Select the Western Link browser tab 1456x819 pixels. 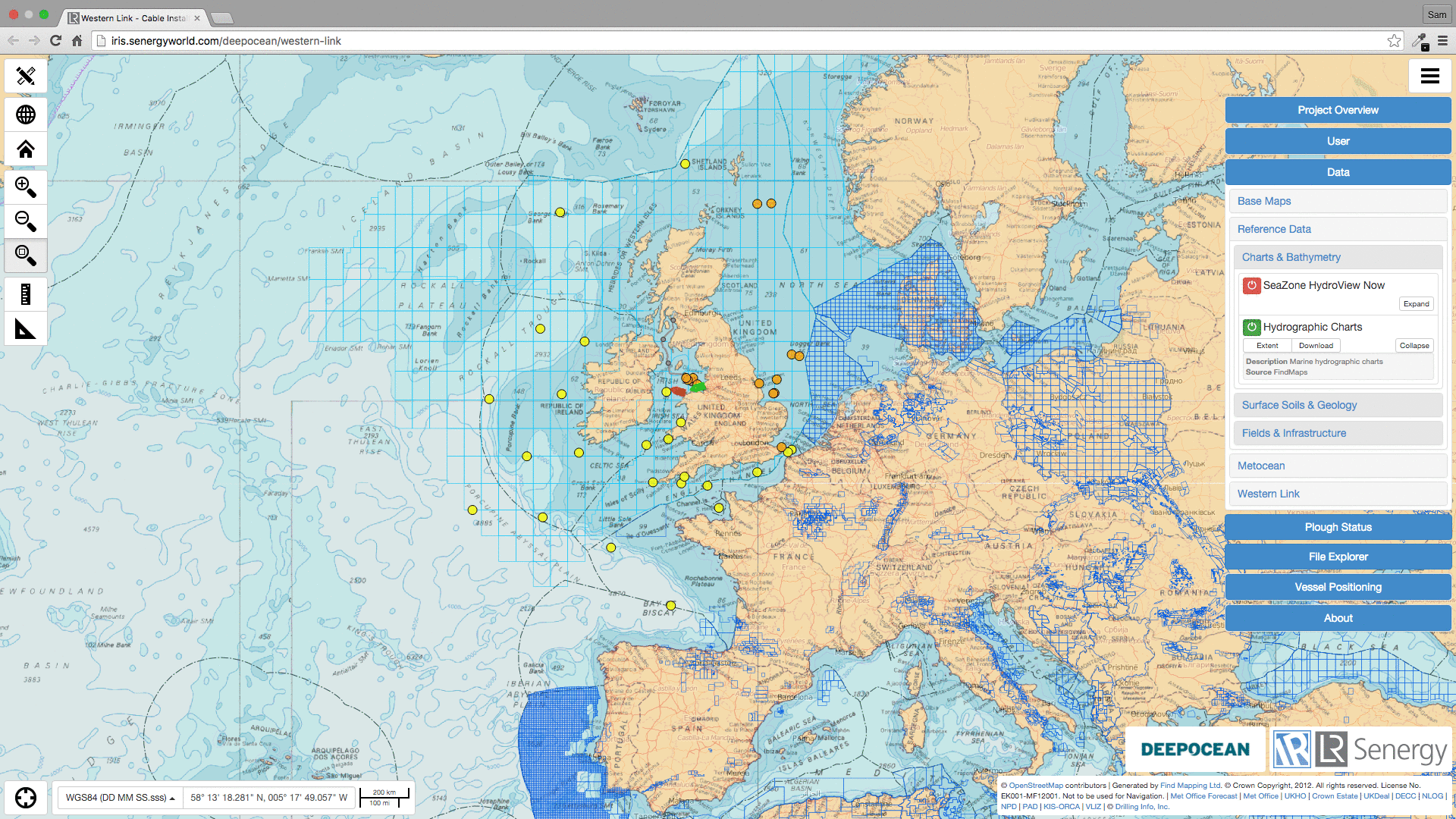click(x=134, y=17)
